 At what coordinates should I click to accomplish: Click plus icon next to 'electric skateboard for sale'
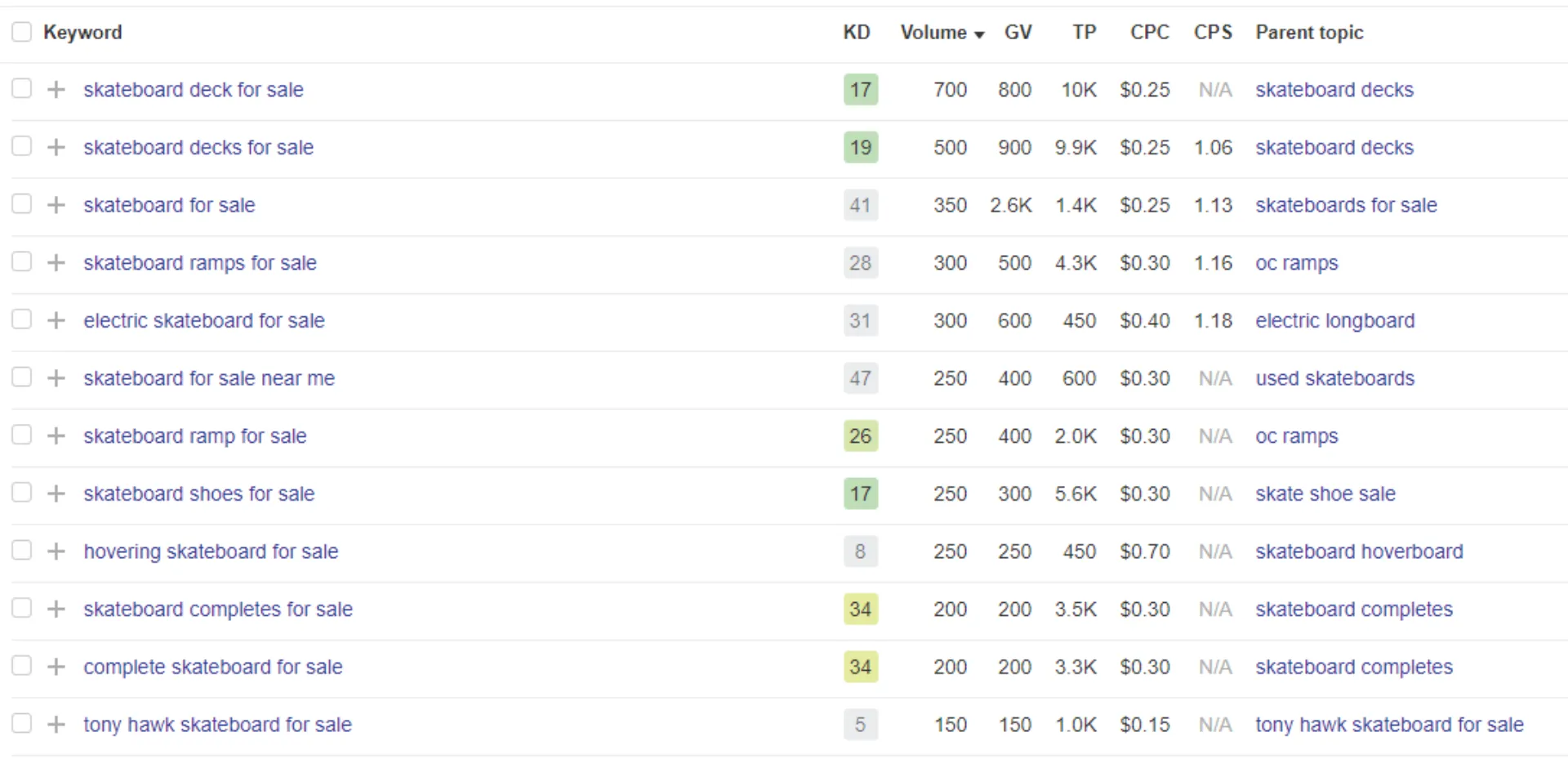[x=56, y=320]
